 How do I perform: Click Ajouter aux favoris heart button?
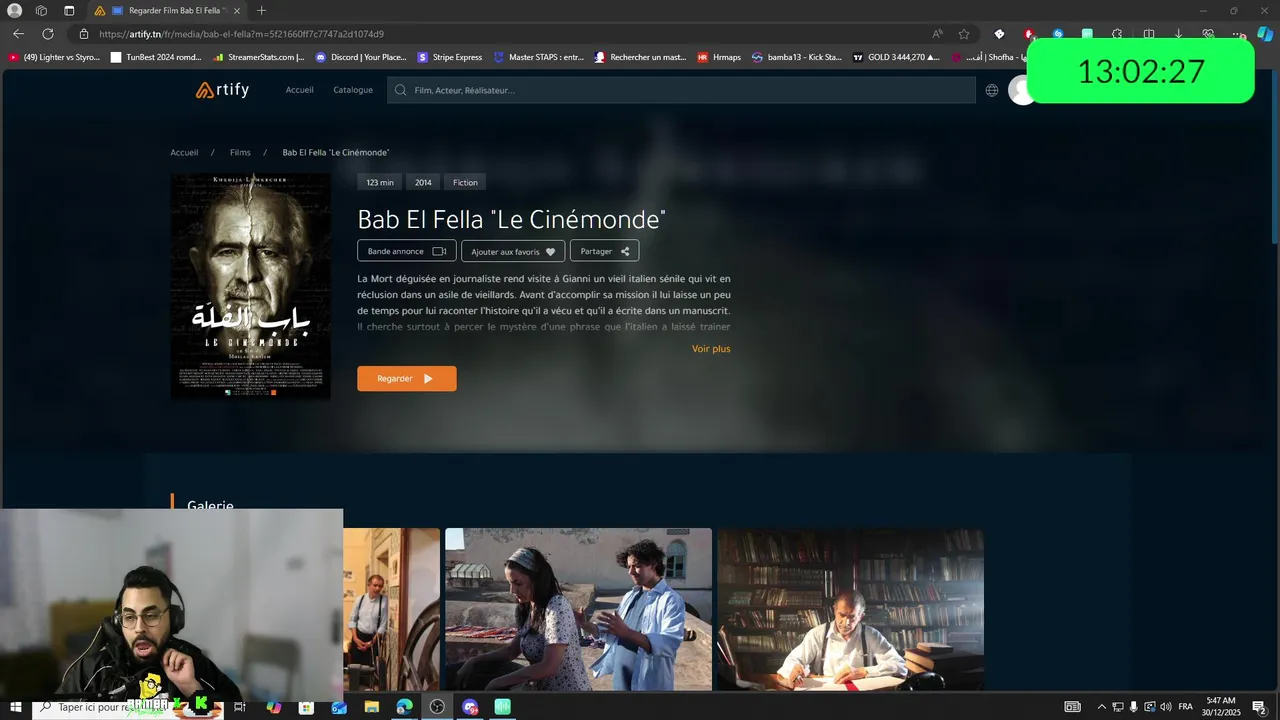[513, 251]
